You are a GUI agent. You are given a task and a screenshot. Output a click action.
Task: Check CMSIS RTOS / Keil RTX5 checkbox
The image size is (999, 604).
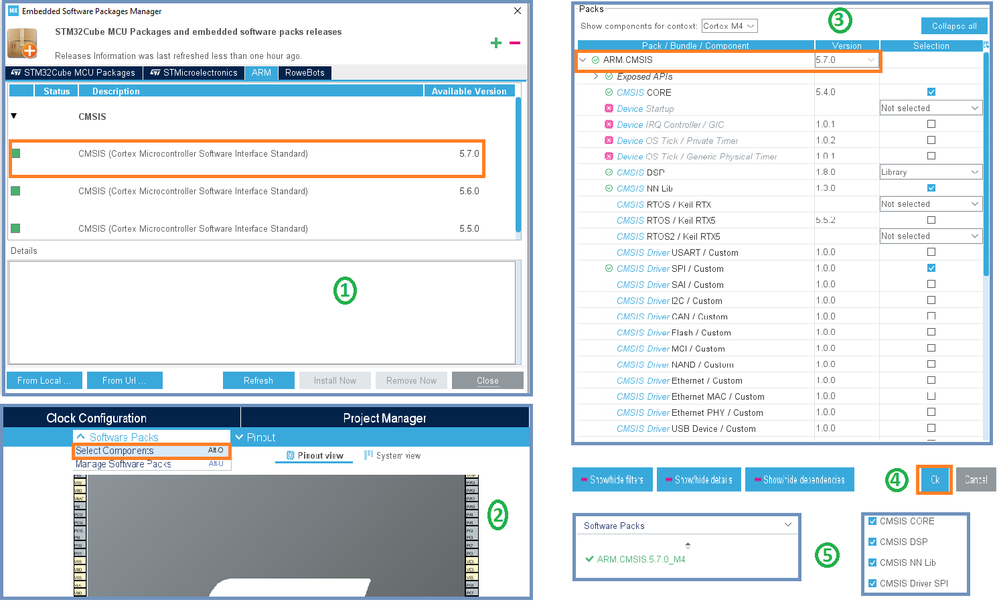click(931, 220)
